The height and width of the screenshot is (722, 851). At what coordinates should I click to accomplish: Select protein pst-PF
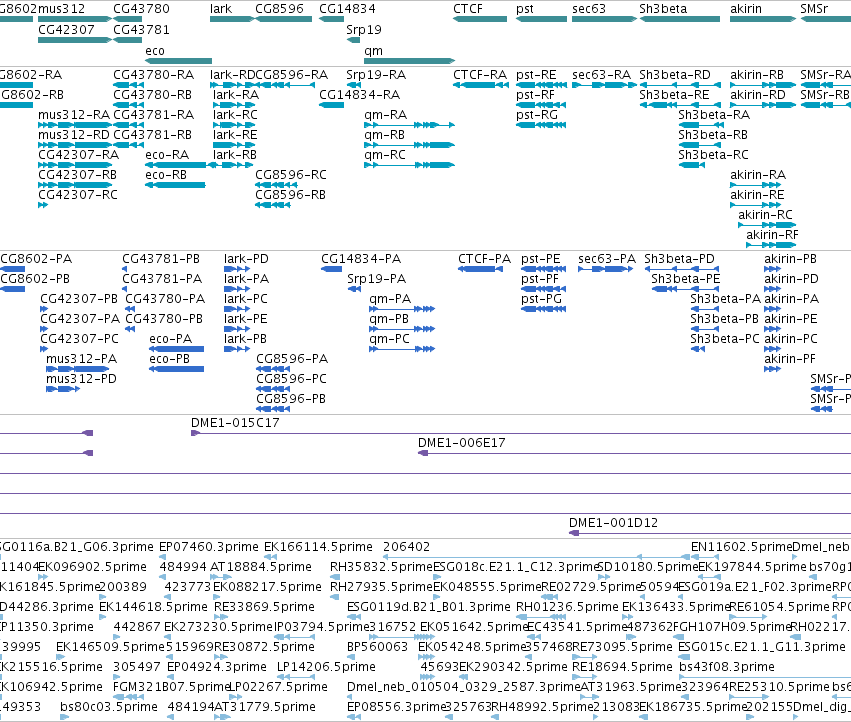pos(540,278)
